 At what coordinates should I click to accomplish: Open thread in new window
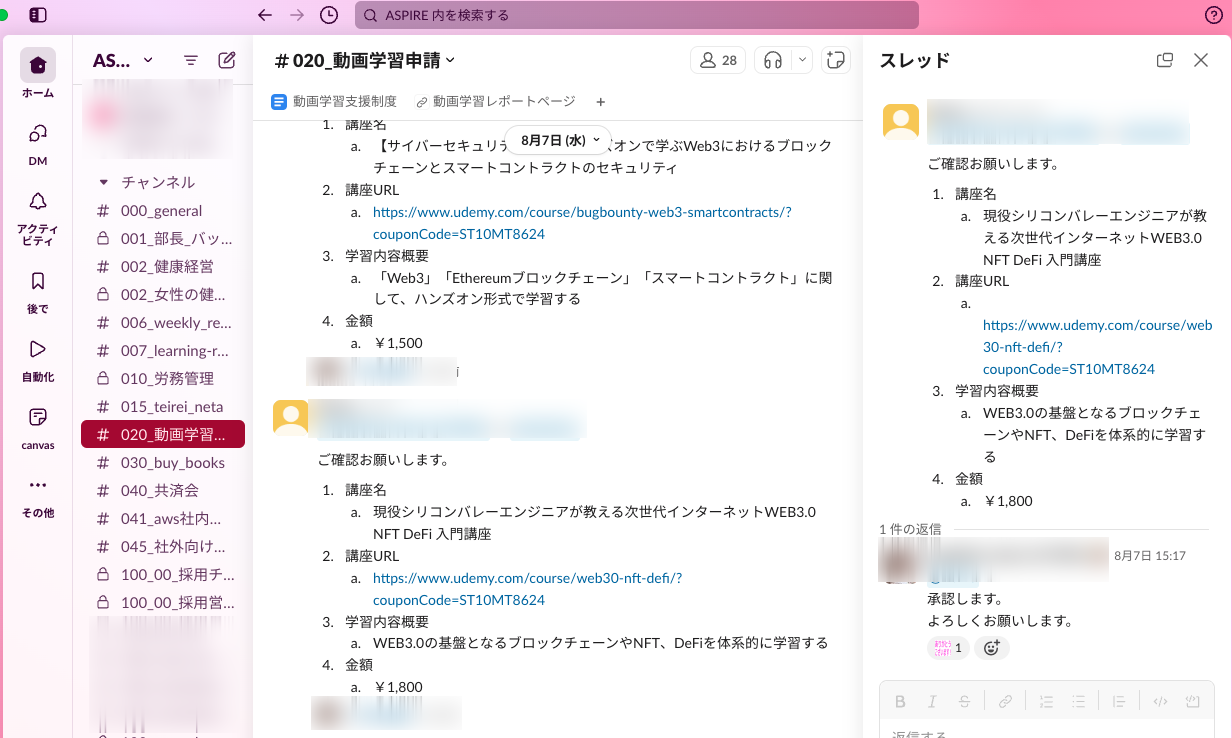click(1164, 60)
